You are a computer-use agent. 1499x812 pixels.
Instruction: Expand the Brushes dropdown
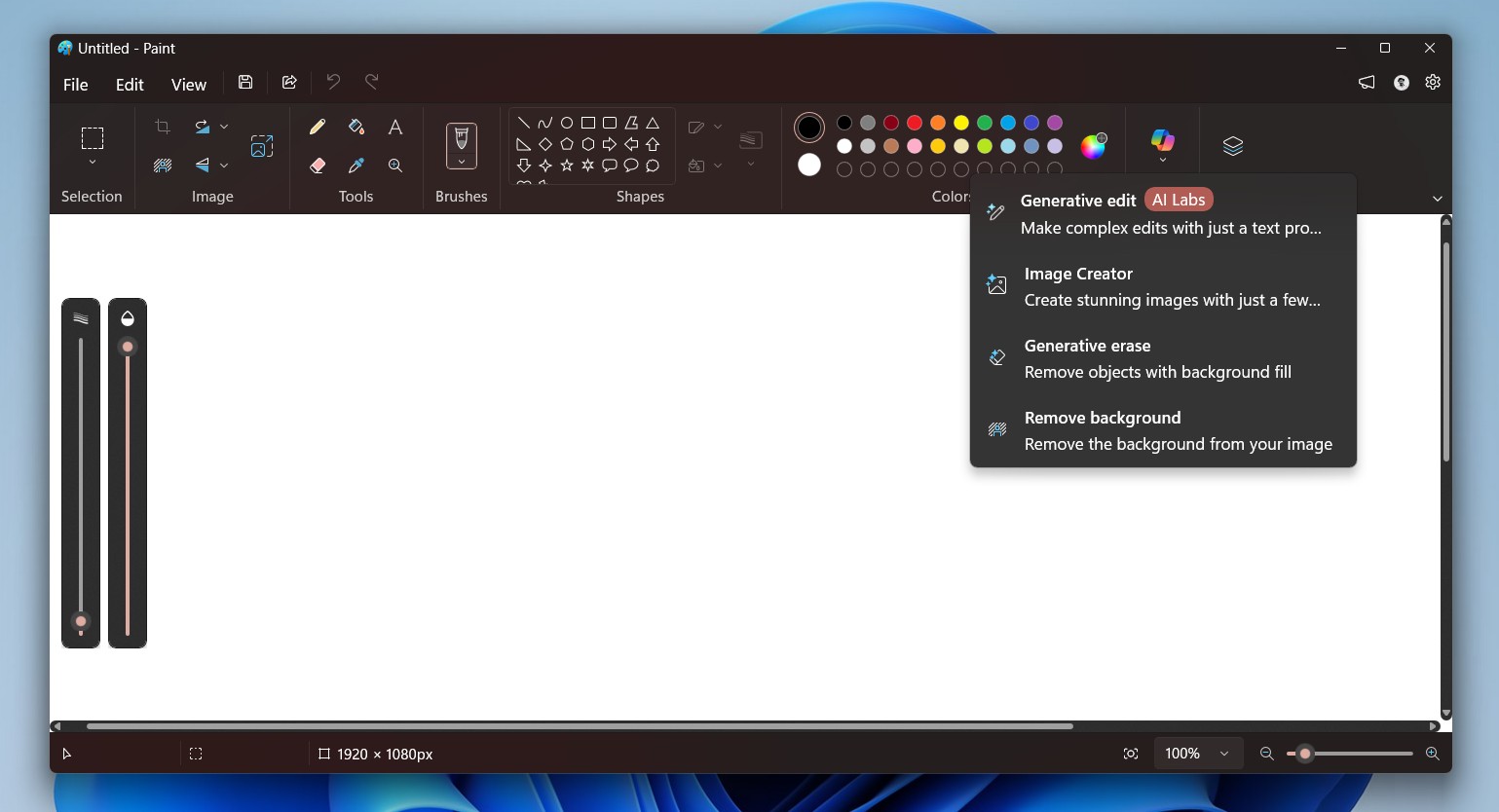pos(461,160)
